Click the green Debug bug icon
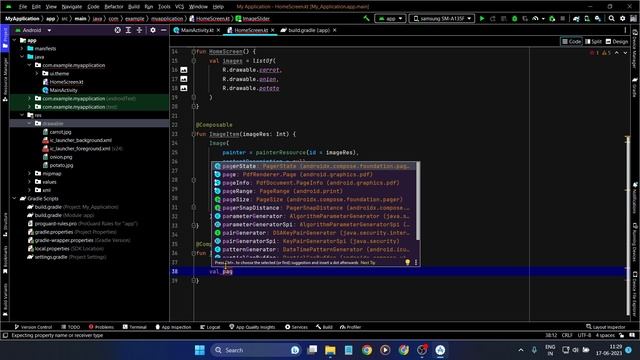Screen dimensions: 640x360 coord(514,18)
